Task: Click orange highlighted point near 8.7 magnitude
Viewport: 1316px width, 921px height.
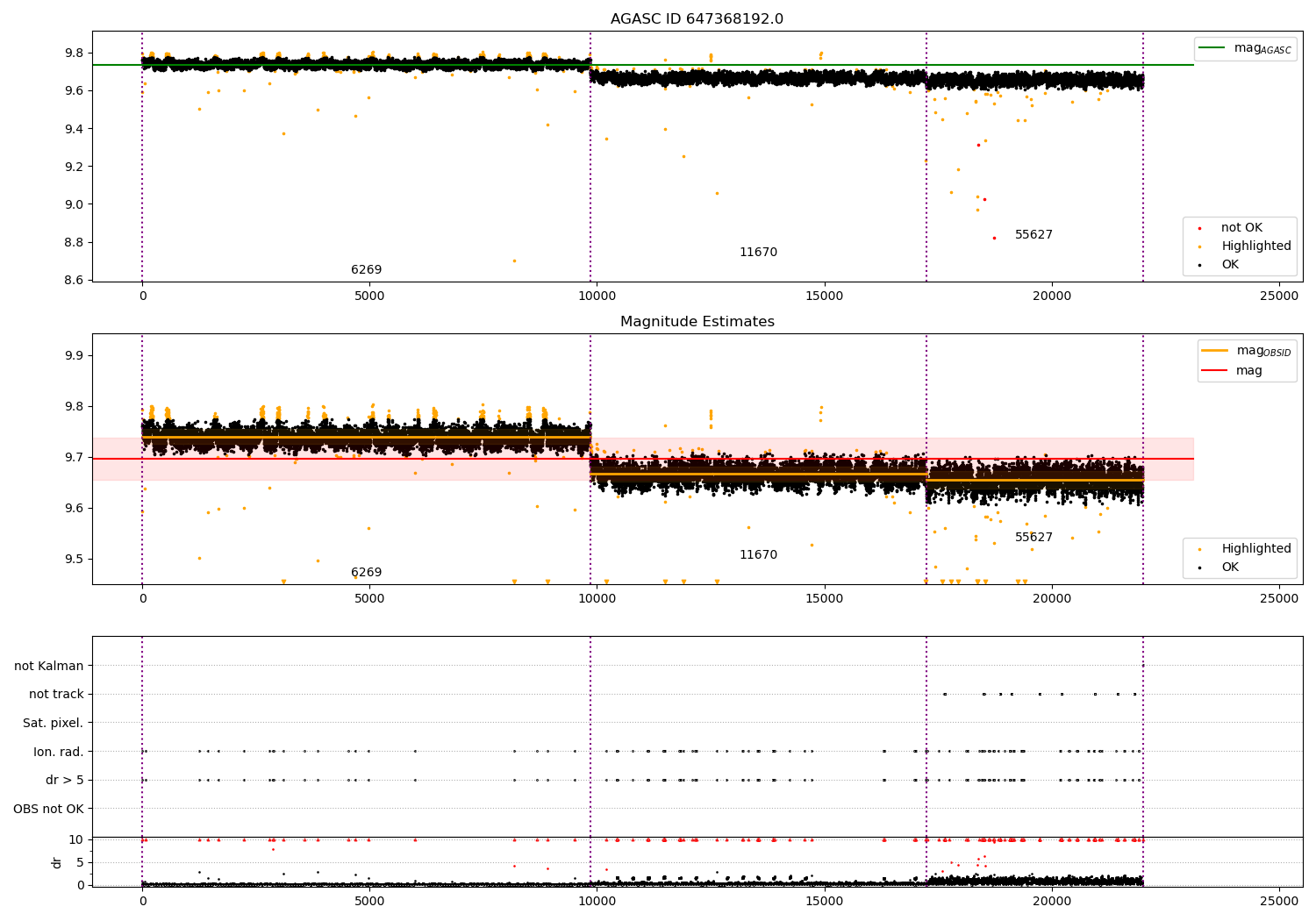Action: tap(514, 261)
